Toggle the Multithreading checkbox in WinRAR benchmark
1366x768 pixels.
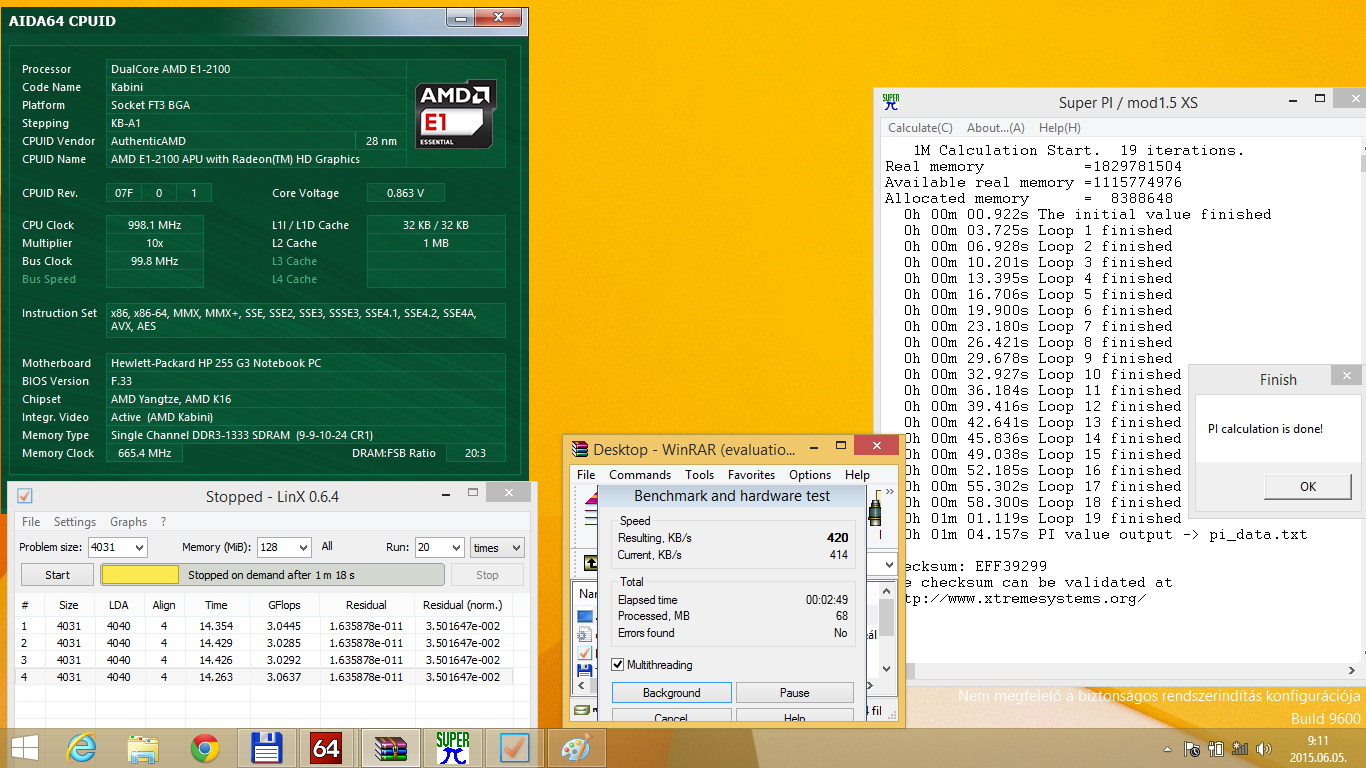pos(618,665)
